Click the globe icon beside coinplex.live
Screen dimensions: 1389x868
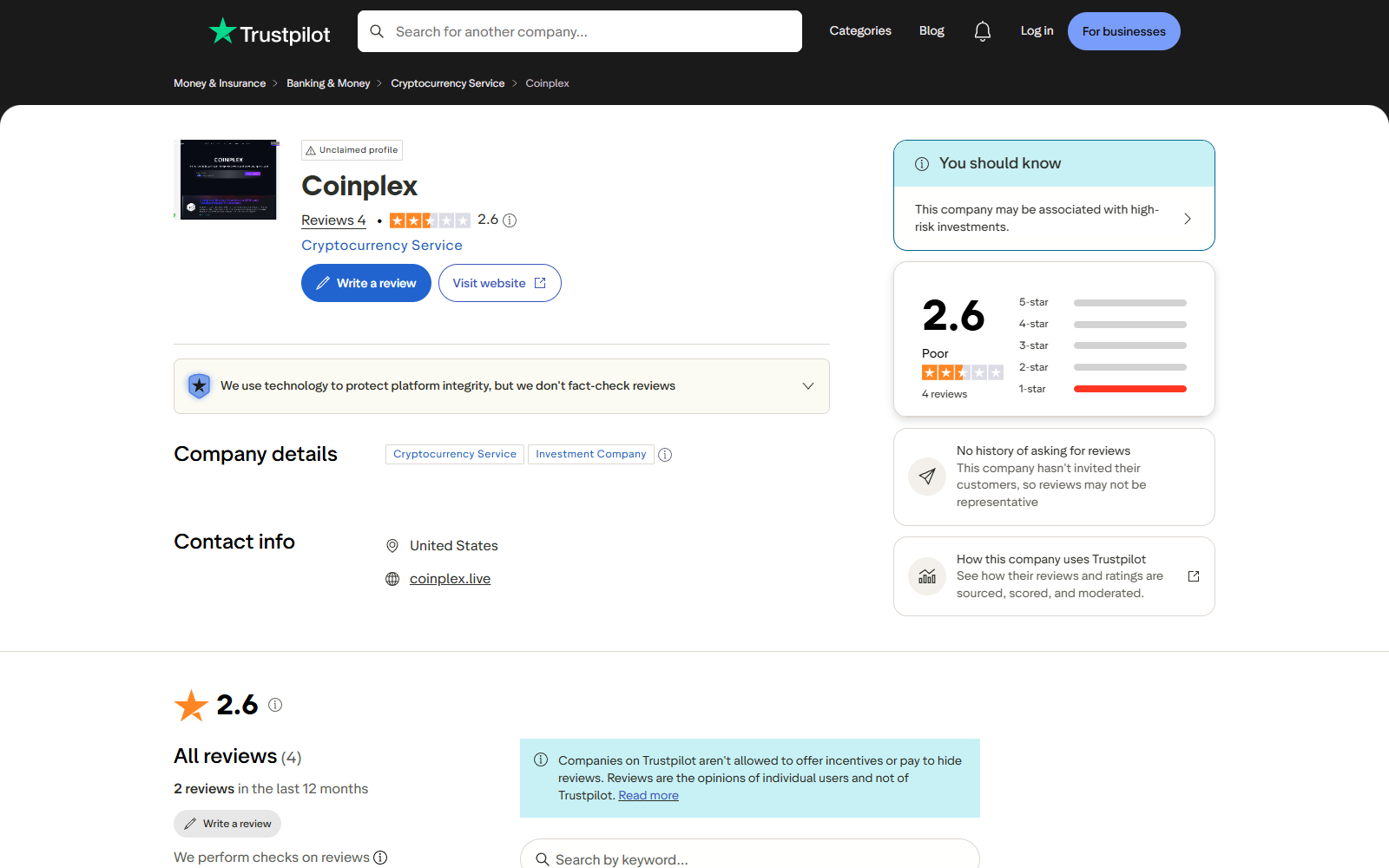(x=392, y=579)
